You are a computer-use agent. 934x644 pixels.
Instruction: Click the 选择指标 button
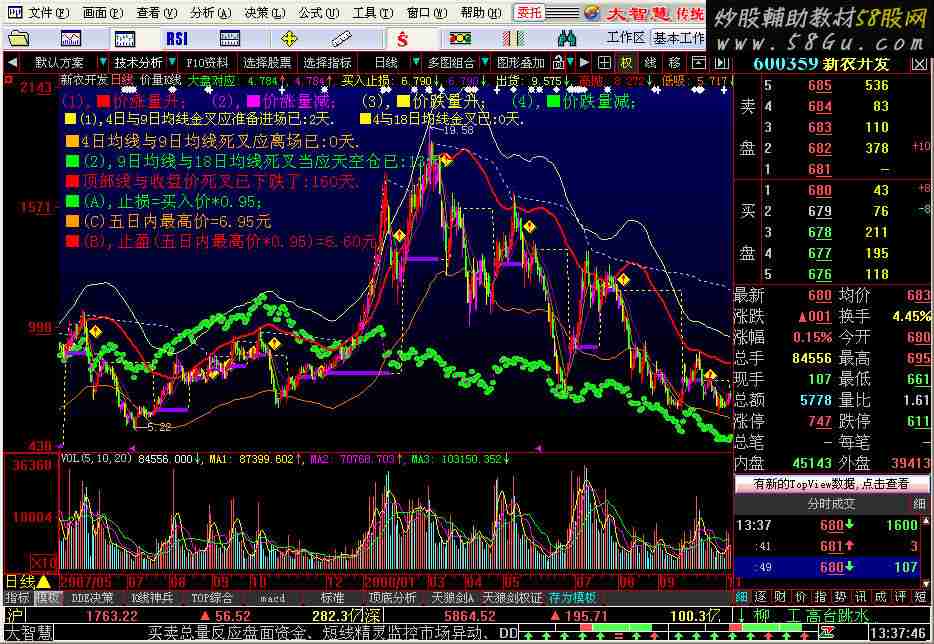coord(327,63)
